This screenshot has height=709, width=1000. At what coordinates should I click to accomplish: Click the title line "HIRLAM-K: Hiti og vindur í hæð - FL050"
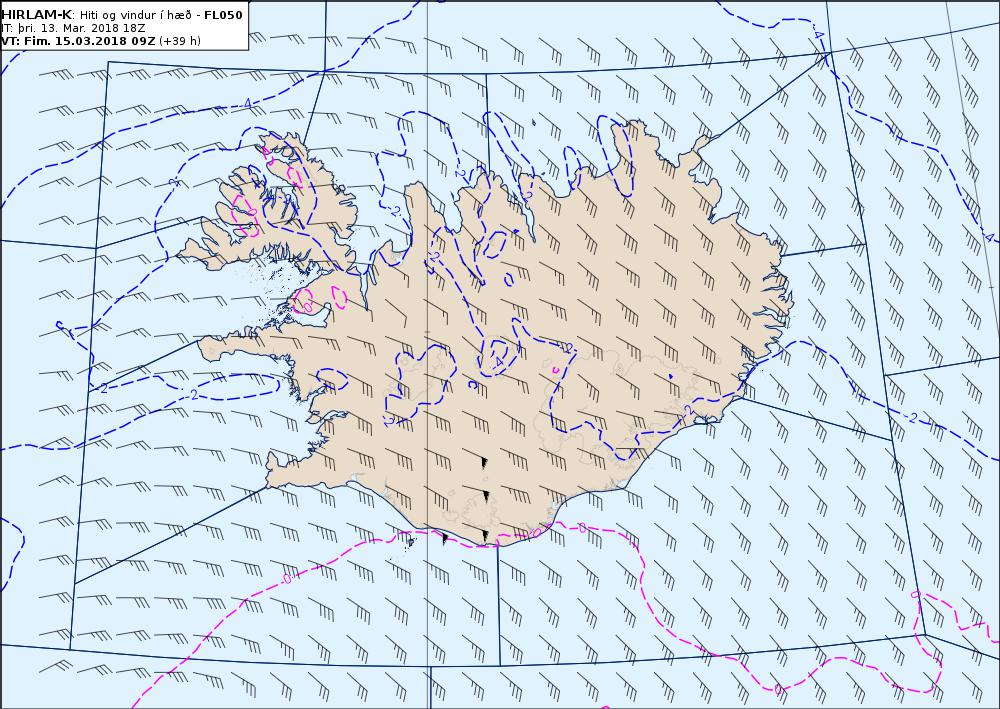pyautogui.click(x=122, y=15)
